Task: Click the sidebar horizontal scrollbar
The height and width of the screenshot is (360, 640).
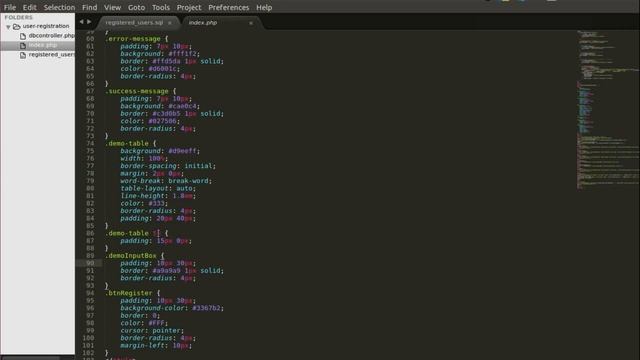Action: click(x=31, y=358)
